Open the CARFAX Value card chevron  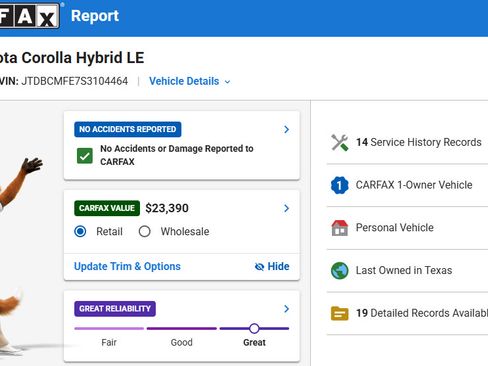(x=286, y=208)
